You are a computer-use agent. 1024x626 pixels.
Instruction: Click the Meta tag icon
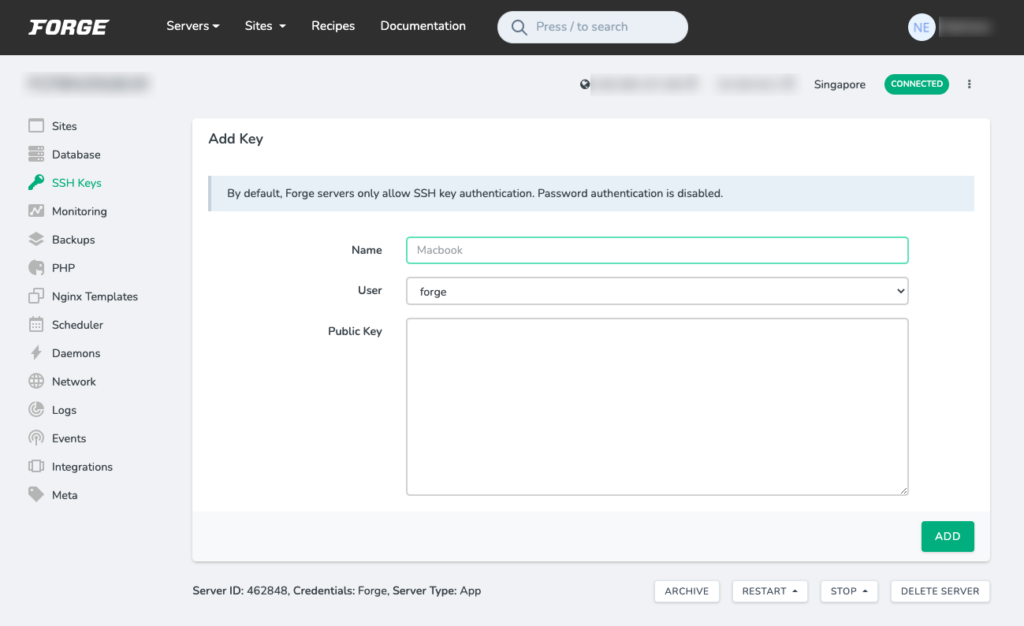(x=36, y=494)
